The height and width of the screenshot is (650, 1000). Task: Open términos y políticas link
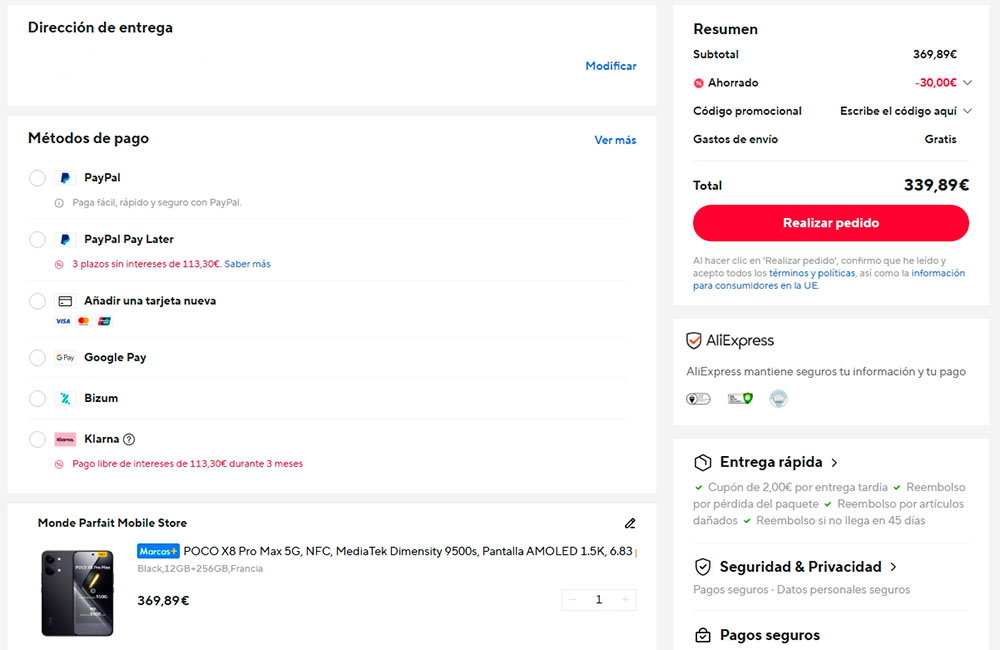(x=812, y=273)
